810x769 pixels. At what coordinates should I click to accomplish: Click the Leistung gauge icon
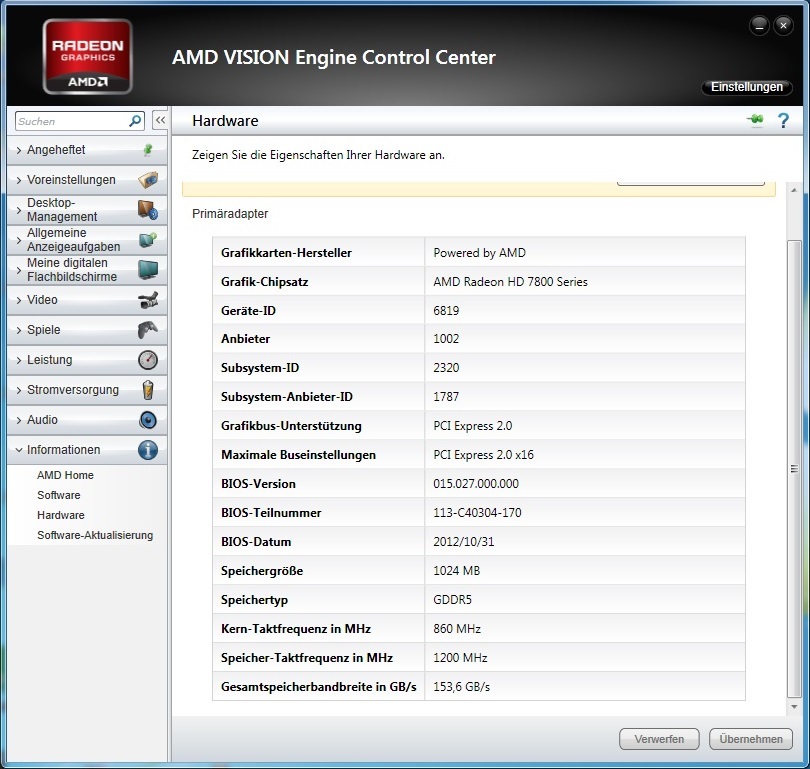tap(148, 359)
